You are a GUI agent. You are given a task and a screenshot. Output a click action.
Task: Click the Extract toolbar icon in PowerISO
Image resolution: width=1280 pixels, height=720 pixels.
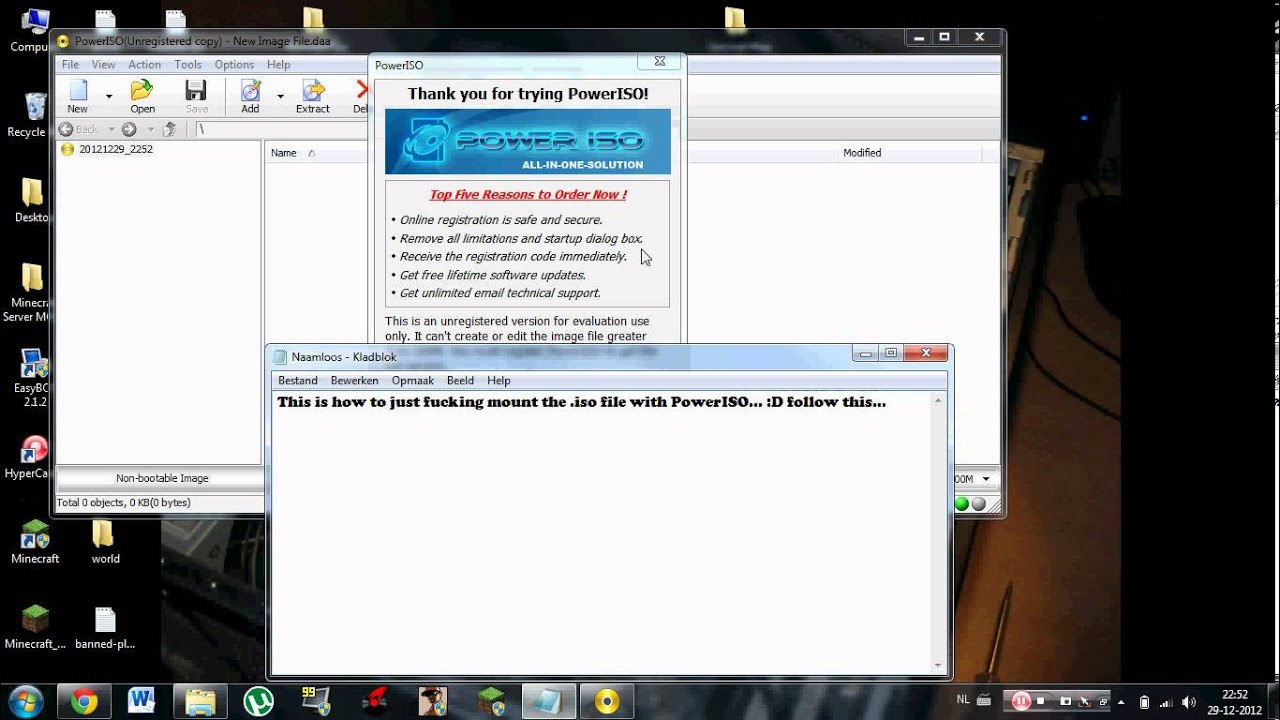313,91
